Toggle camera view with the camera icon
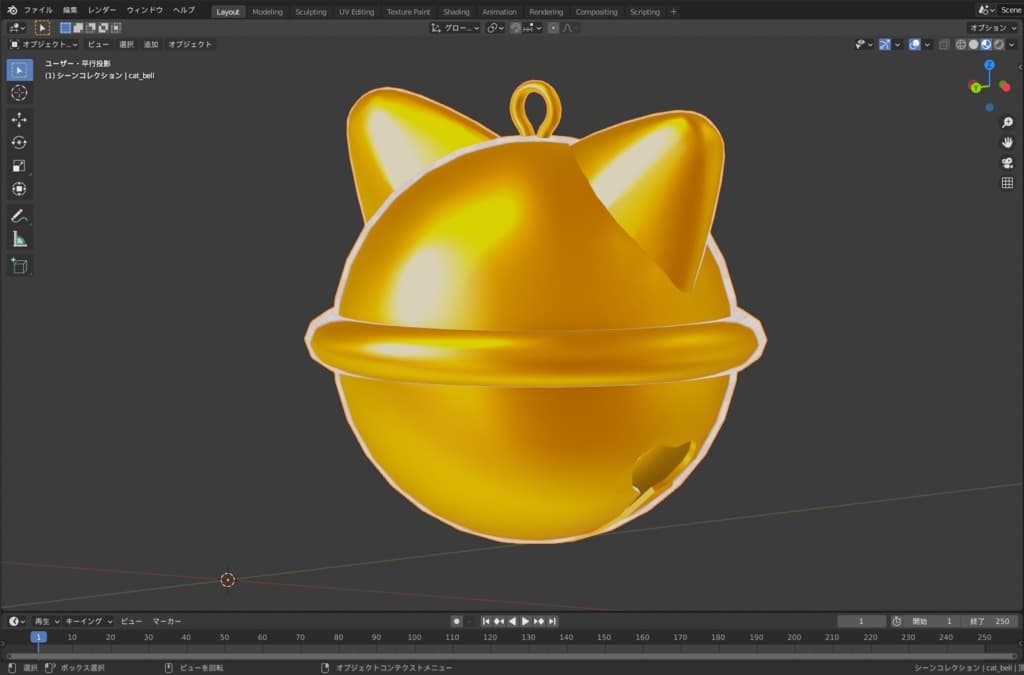 (x=1007, y=163)
